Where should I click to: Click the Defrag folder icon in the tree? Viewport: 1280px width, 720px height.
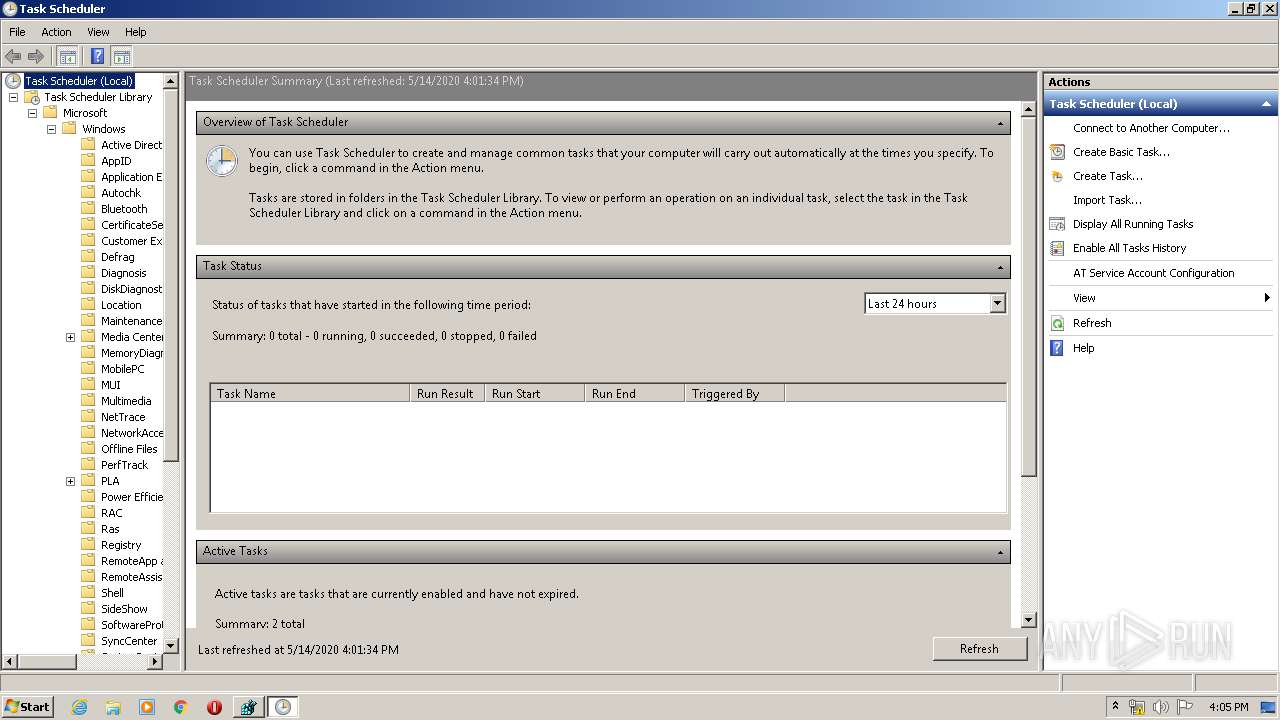click(88, 257)
